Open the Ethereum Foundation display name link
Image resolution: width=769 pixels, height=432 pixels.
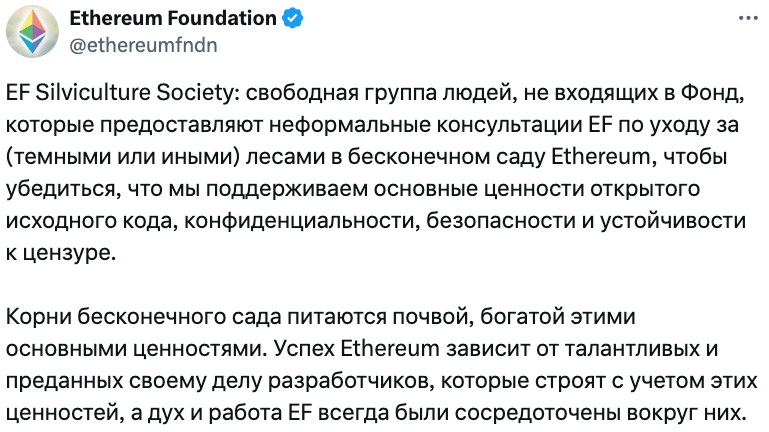(173, 18)
